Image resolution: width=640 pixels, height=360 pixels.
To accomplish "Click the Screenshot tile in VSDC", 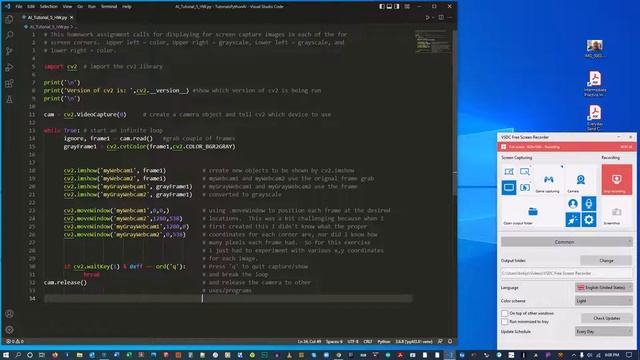I will pos(616,213).
